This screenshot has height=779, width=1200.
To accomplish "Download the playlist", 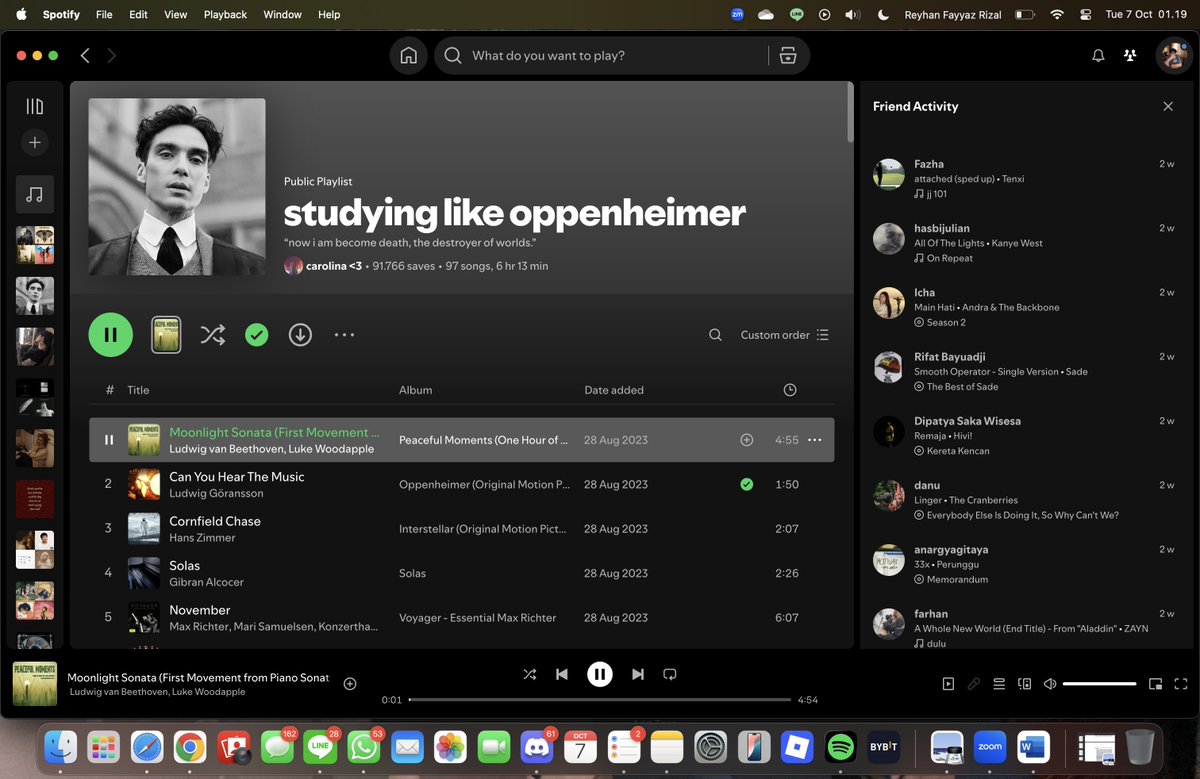I will coord(300,335).
